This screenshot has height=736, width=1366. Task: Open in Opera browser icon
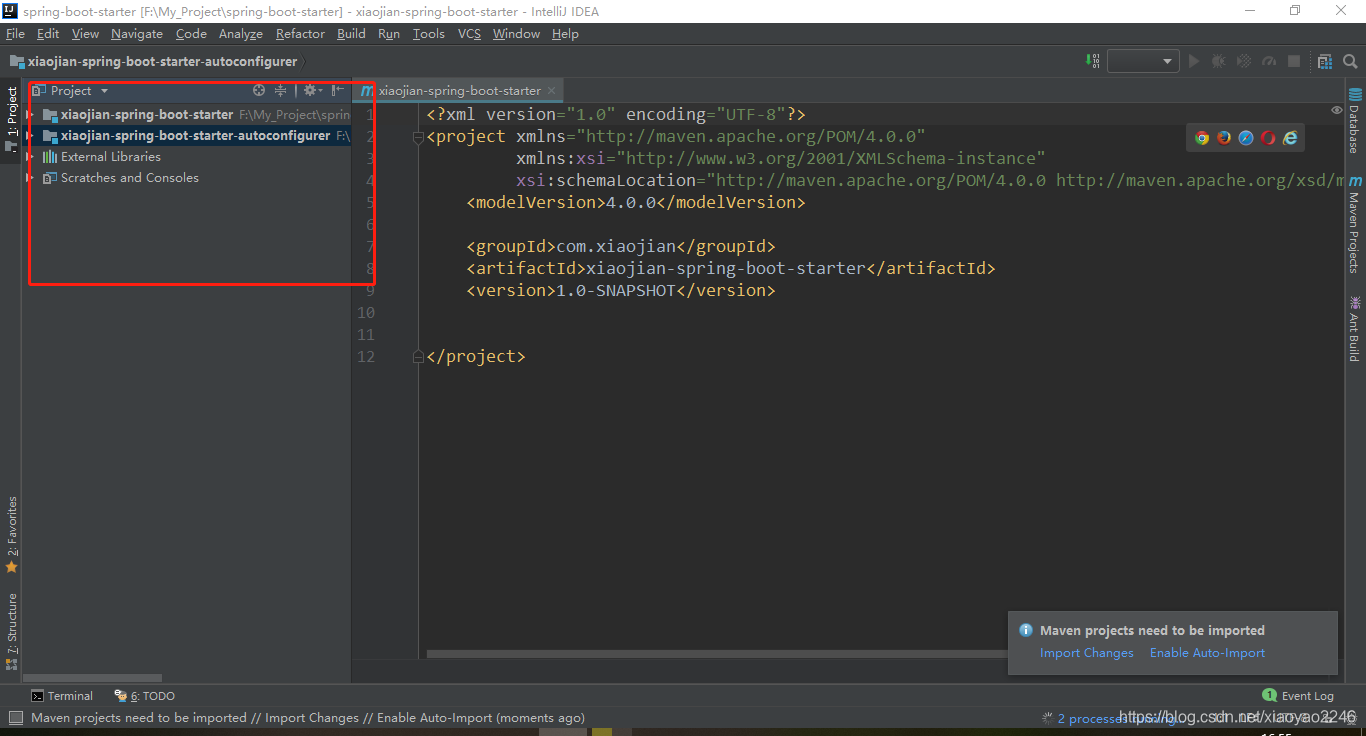1268,138
